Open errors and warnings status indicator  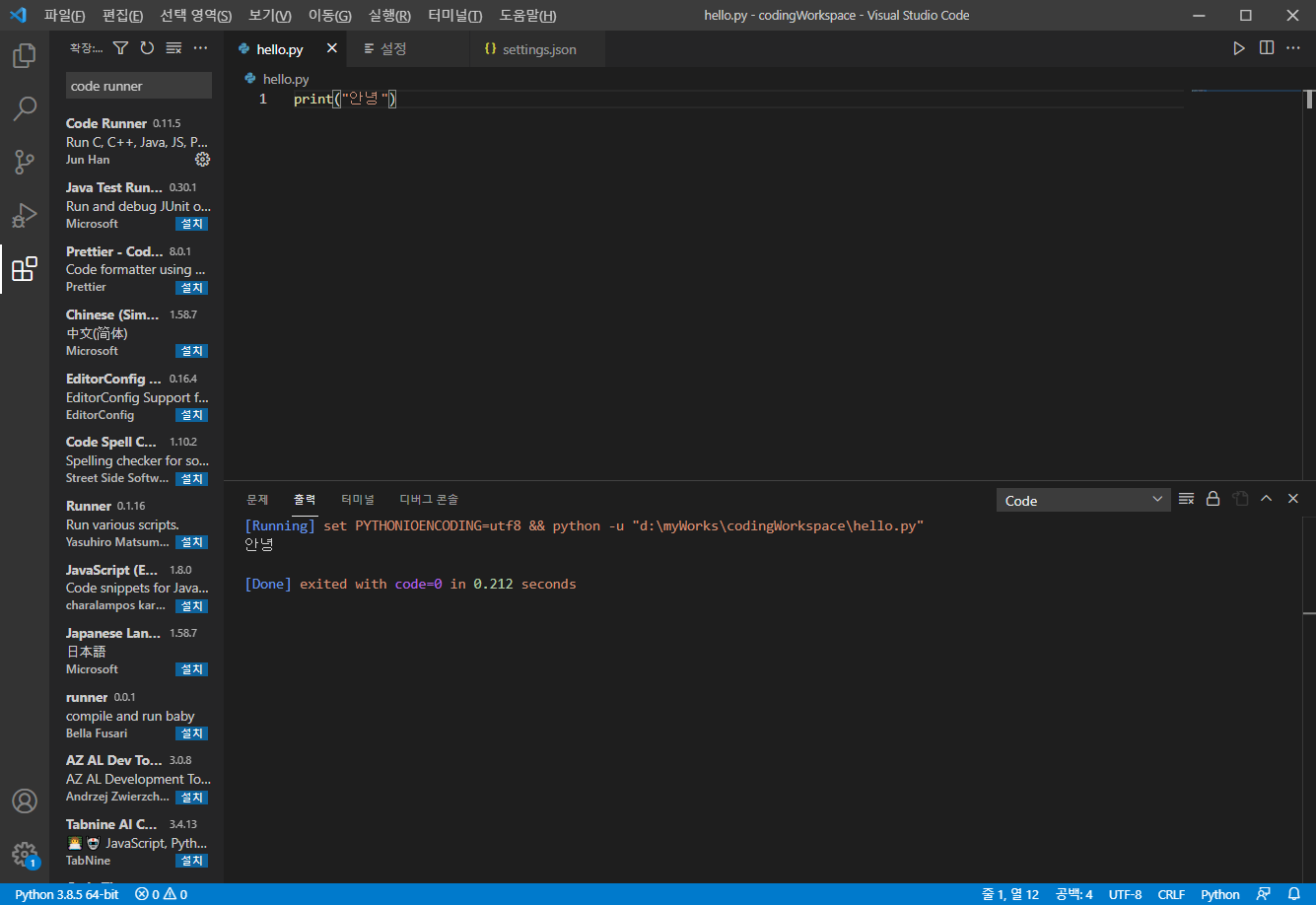[161, 894]
